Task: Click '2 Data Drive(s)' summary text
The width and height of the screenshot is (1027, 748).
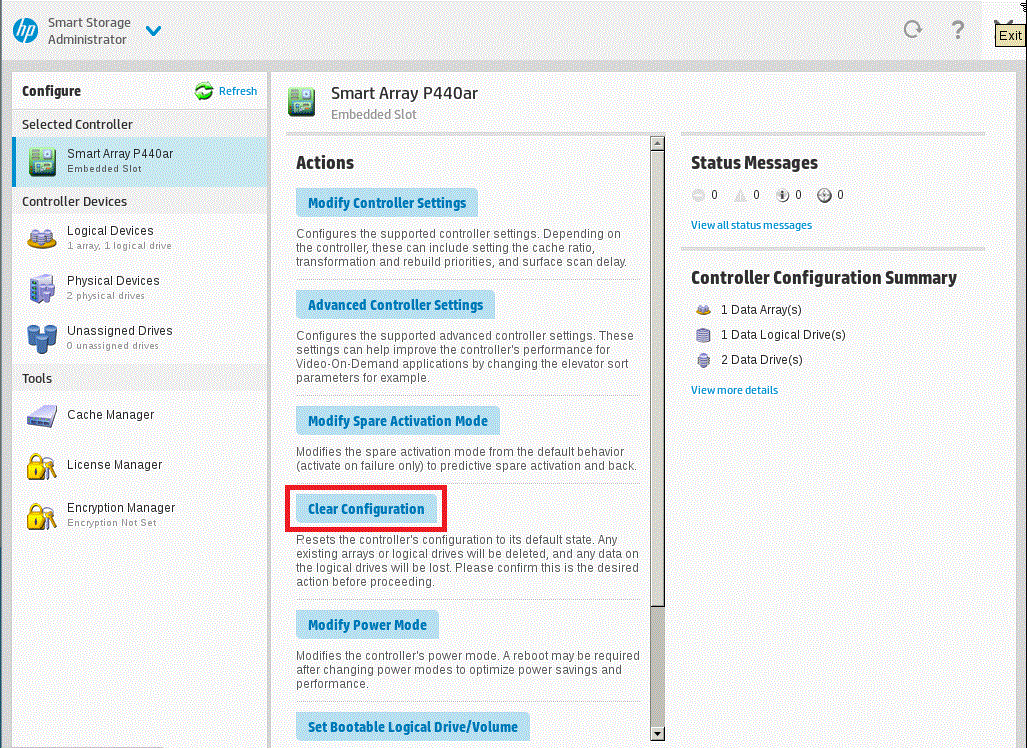Action: (x=762, y=360)
